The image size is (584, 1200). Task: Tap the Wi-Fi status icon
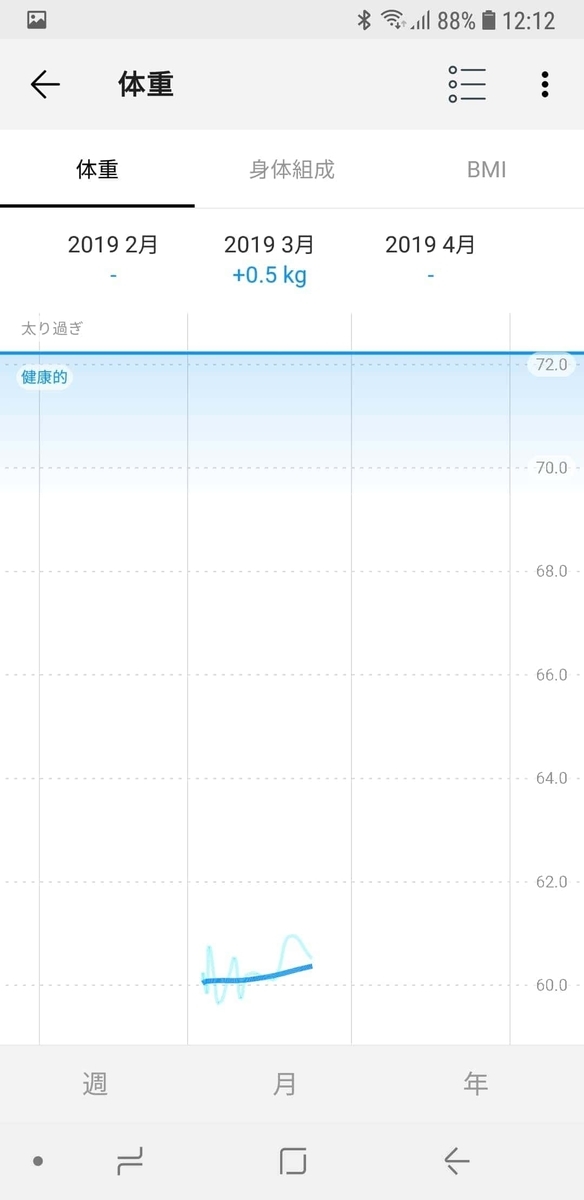(393, 19)
